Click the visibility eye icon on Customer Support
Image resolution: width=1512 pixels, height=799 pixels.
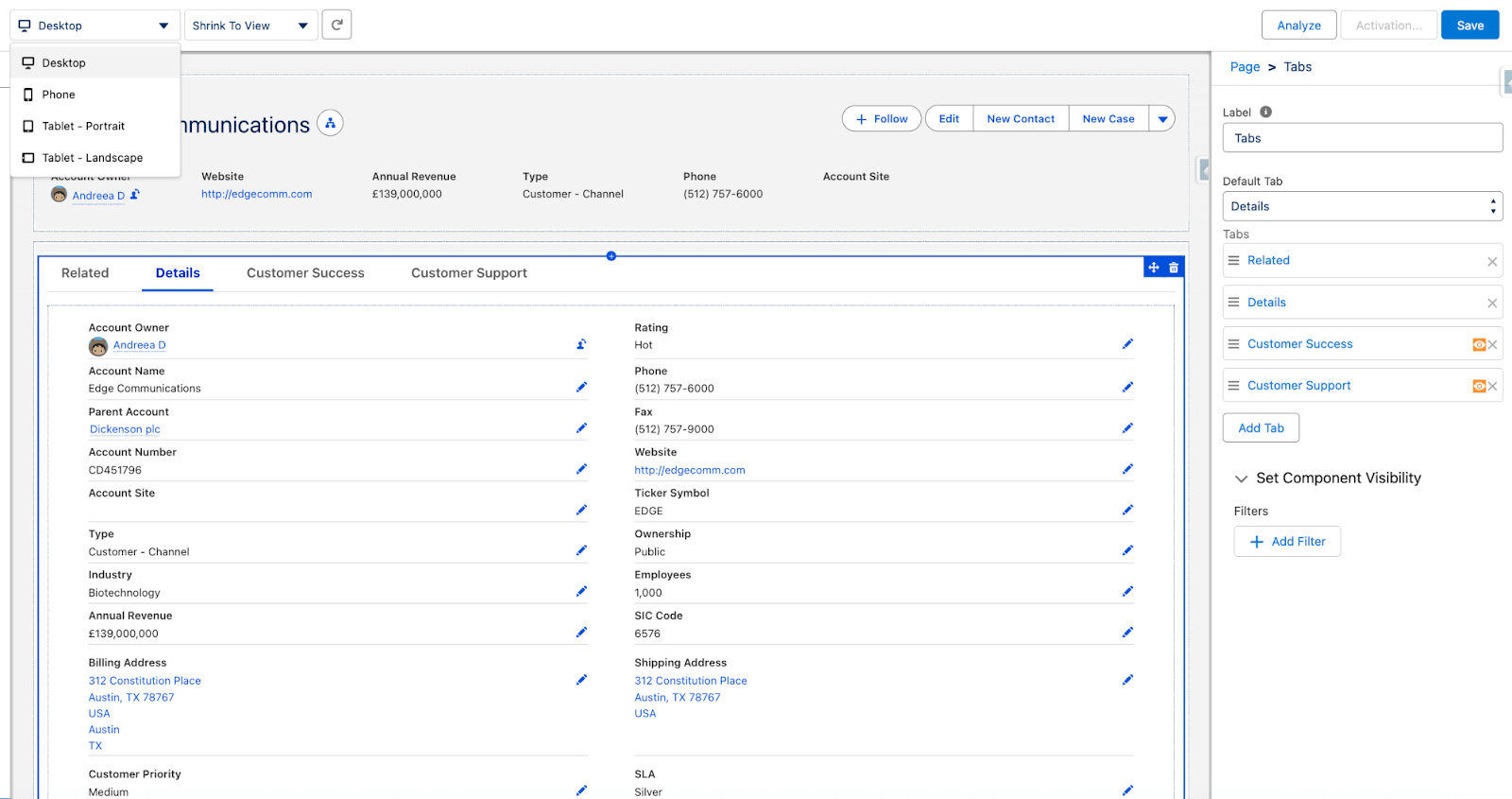[1478, 387]
